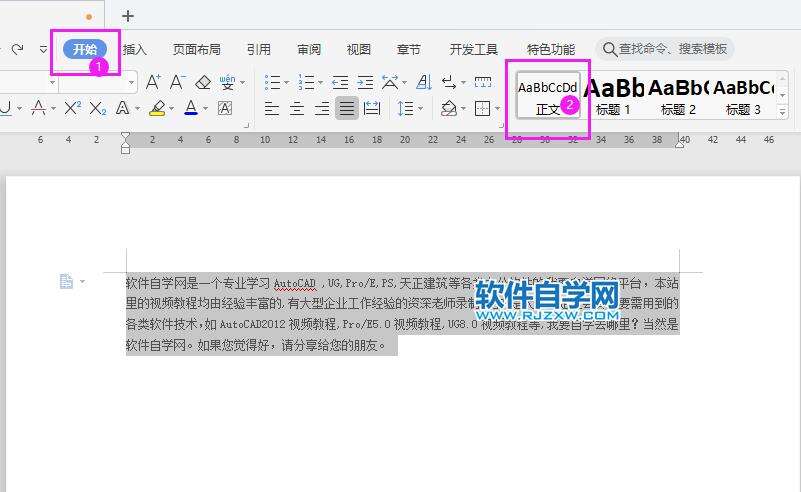
Task: Align text left
Action: [272, 108]
